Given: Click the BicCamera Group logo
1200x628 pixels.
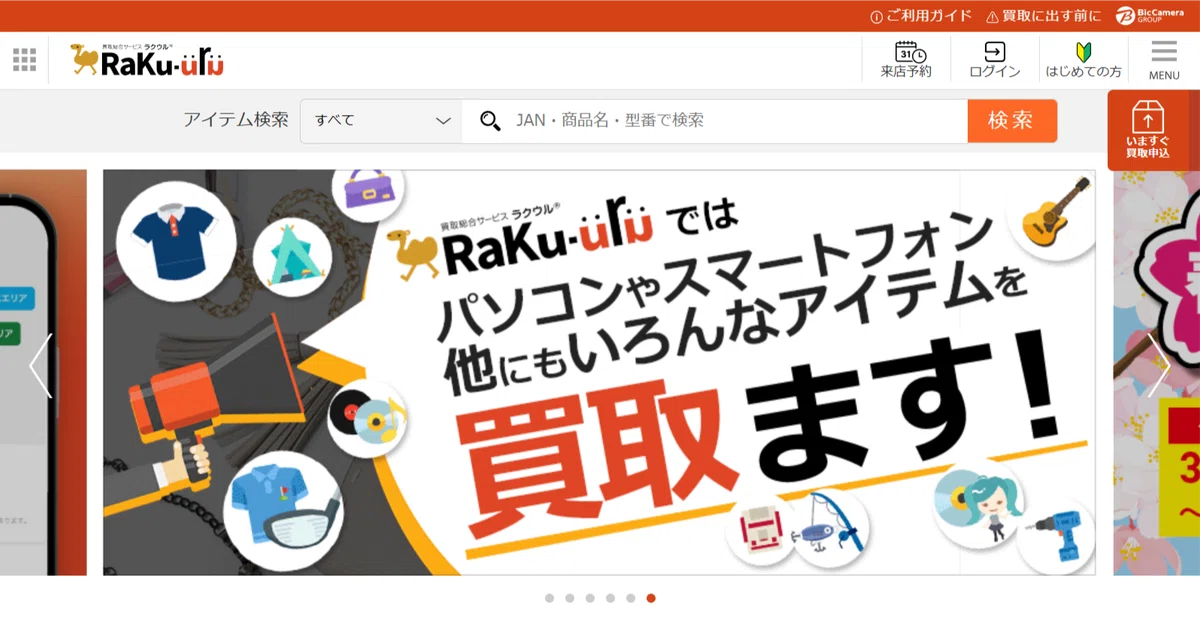Looking at the screenshot, I should point(1151,15).
